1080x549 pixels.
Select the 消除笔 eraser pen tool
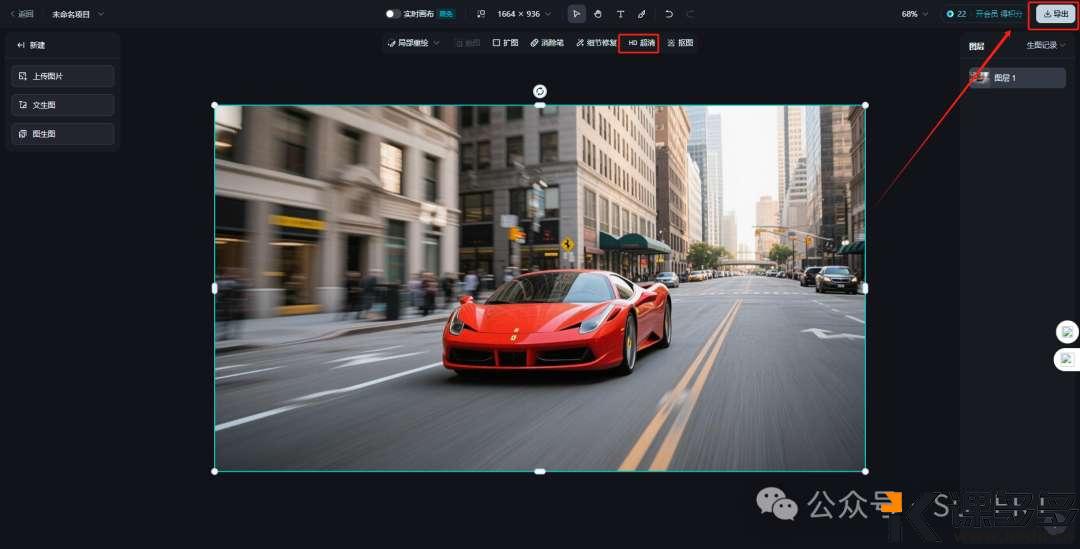pyautogui.click(x=547, y=43)
